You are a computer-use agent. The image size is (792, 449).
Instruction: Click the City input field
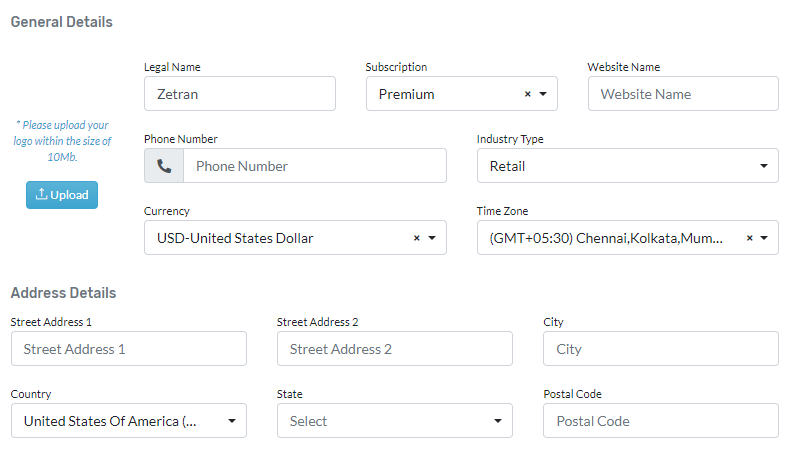(x=661, y=349)
